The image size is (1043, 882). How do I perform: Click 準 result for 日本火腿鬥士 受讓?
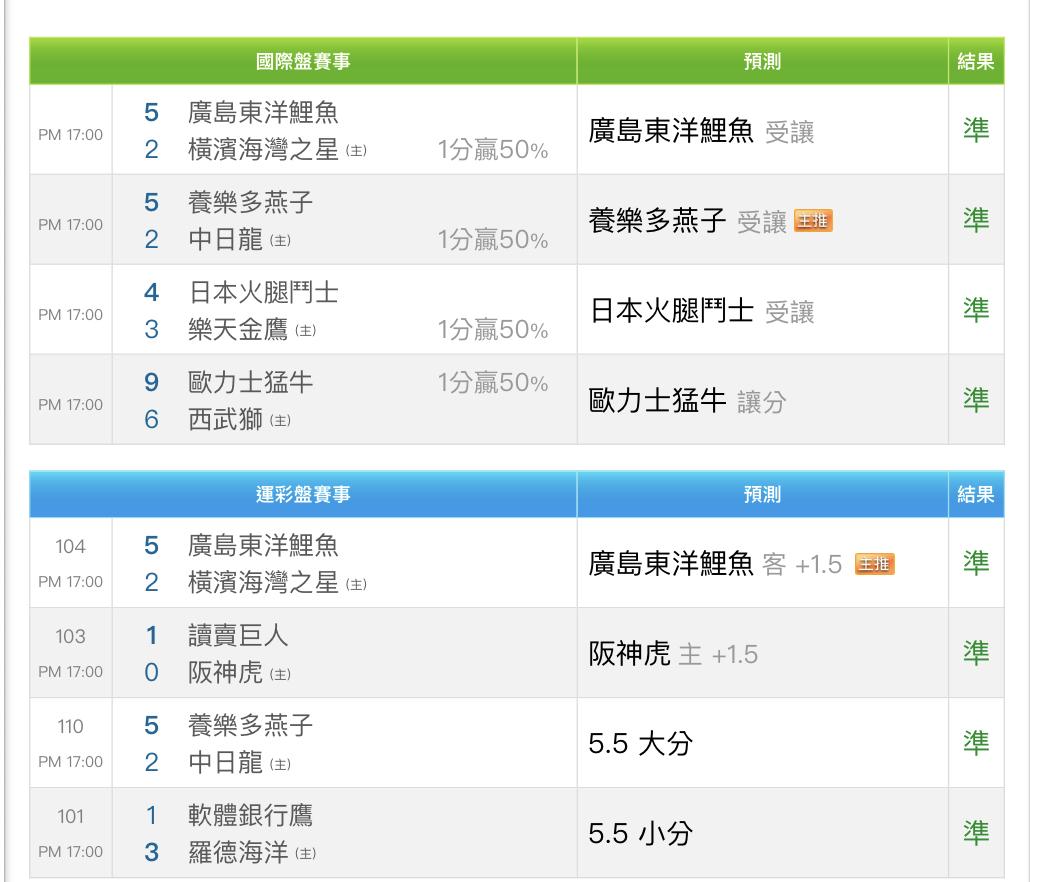[976, 310]
